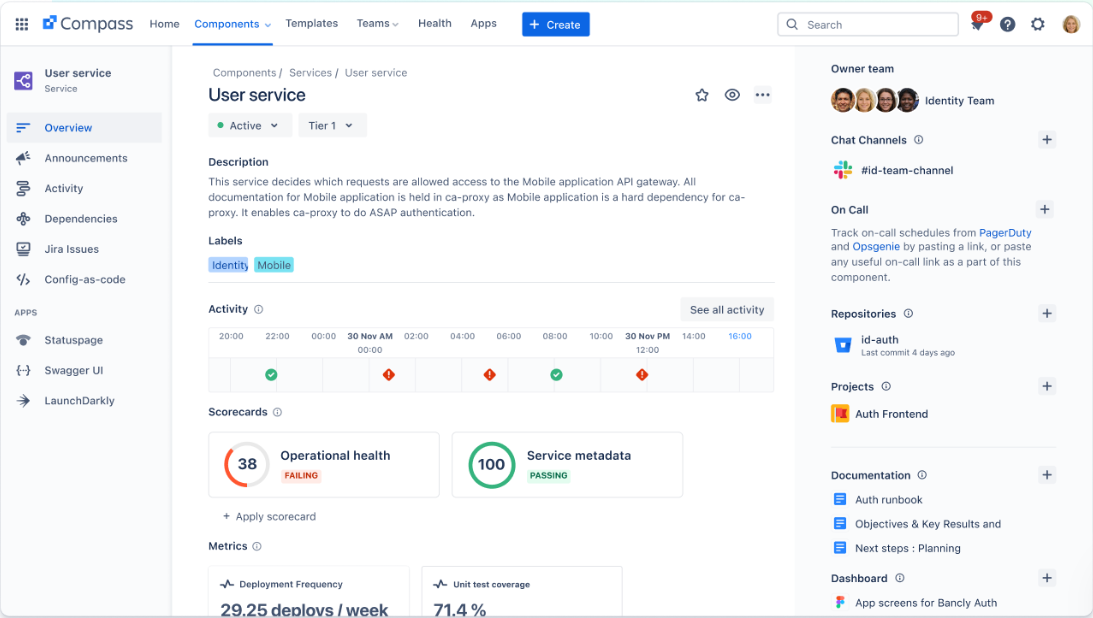
Task: Click the green success event near 22:00
Action: [x=271, y=375]
